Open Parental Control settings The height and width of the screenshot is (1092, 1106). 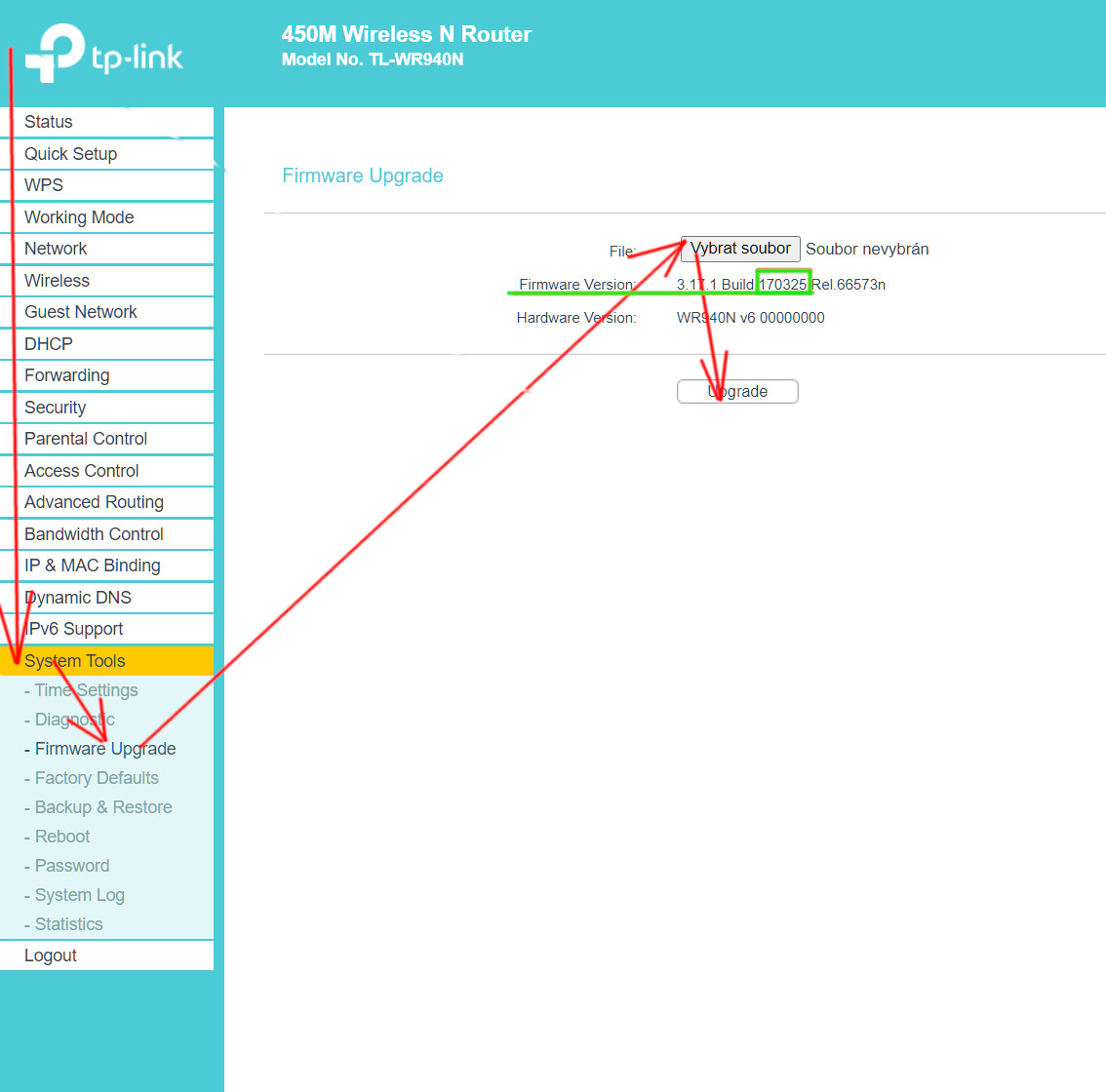click(86, 439)
